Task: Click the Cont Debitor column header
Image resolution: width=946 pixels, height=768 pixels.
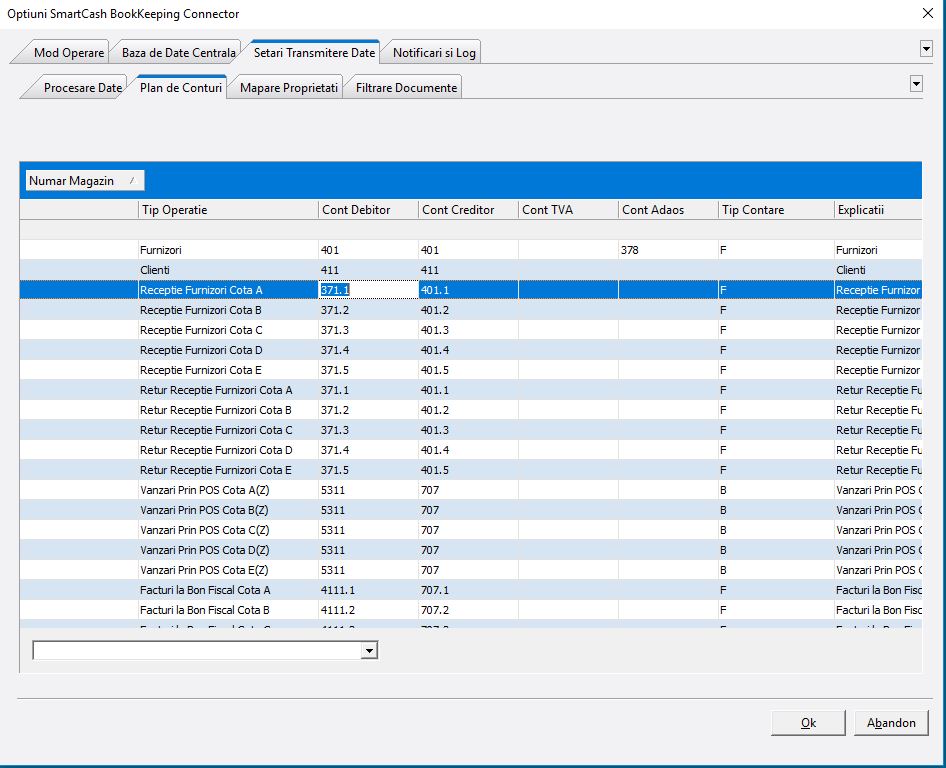Action: tap(368, 209)
